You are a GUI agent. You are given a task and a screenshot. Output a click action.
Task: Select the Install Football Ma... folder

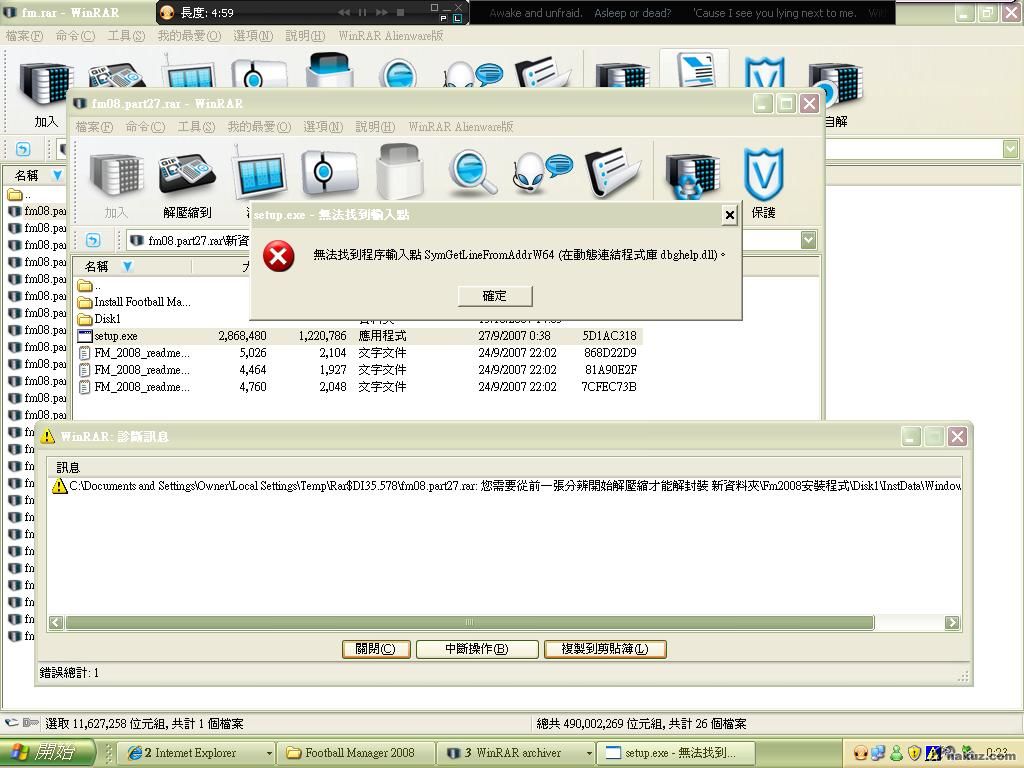coord(135,302)
